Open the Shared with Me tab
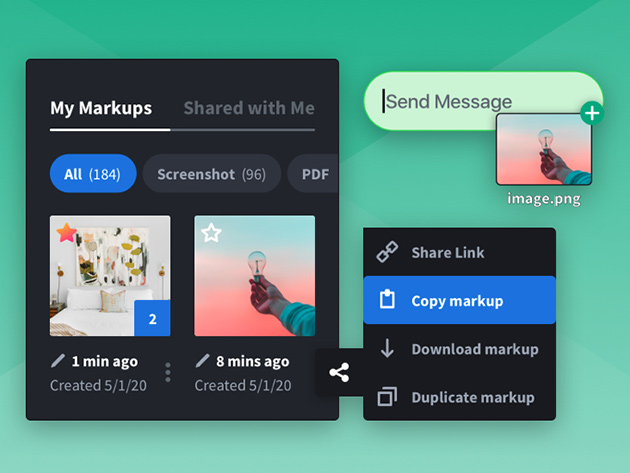The image size is (630, 473). coord(249,108)
